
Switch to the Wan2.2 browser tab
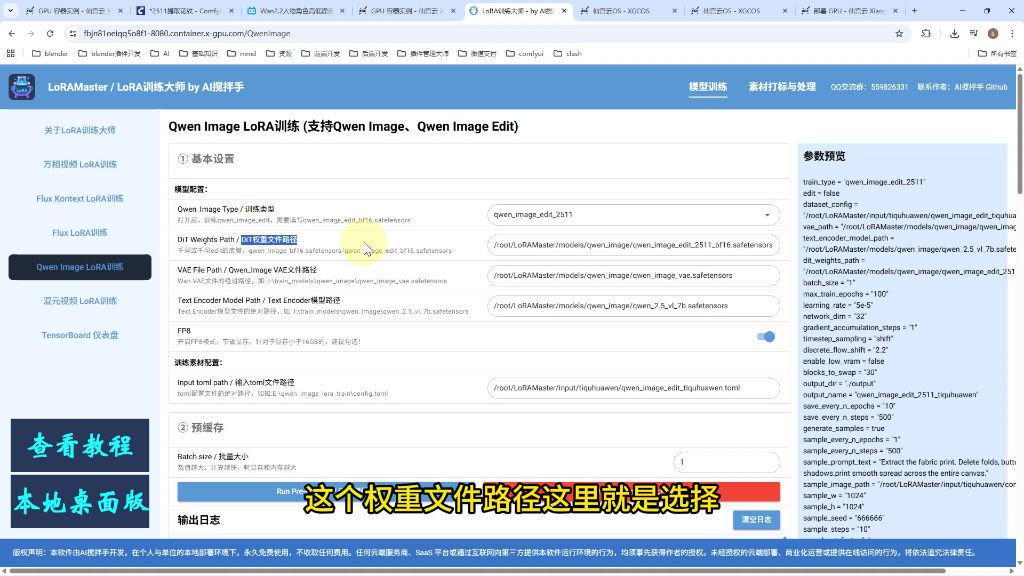(296, 11)
